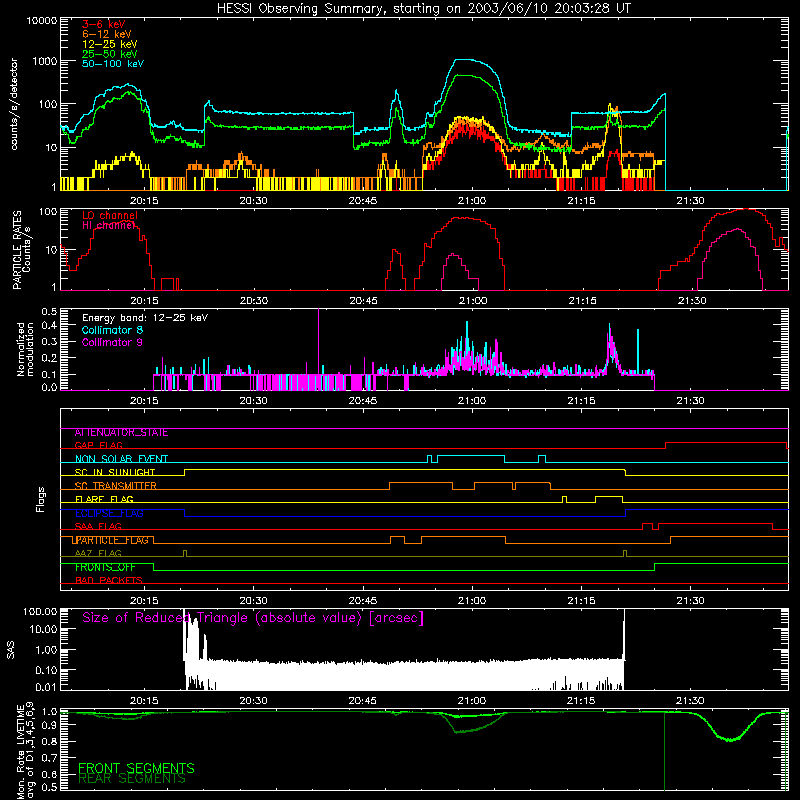
Task: Click the BAD_PACKETS flag label
Action: point(109,580)
